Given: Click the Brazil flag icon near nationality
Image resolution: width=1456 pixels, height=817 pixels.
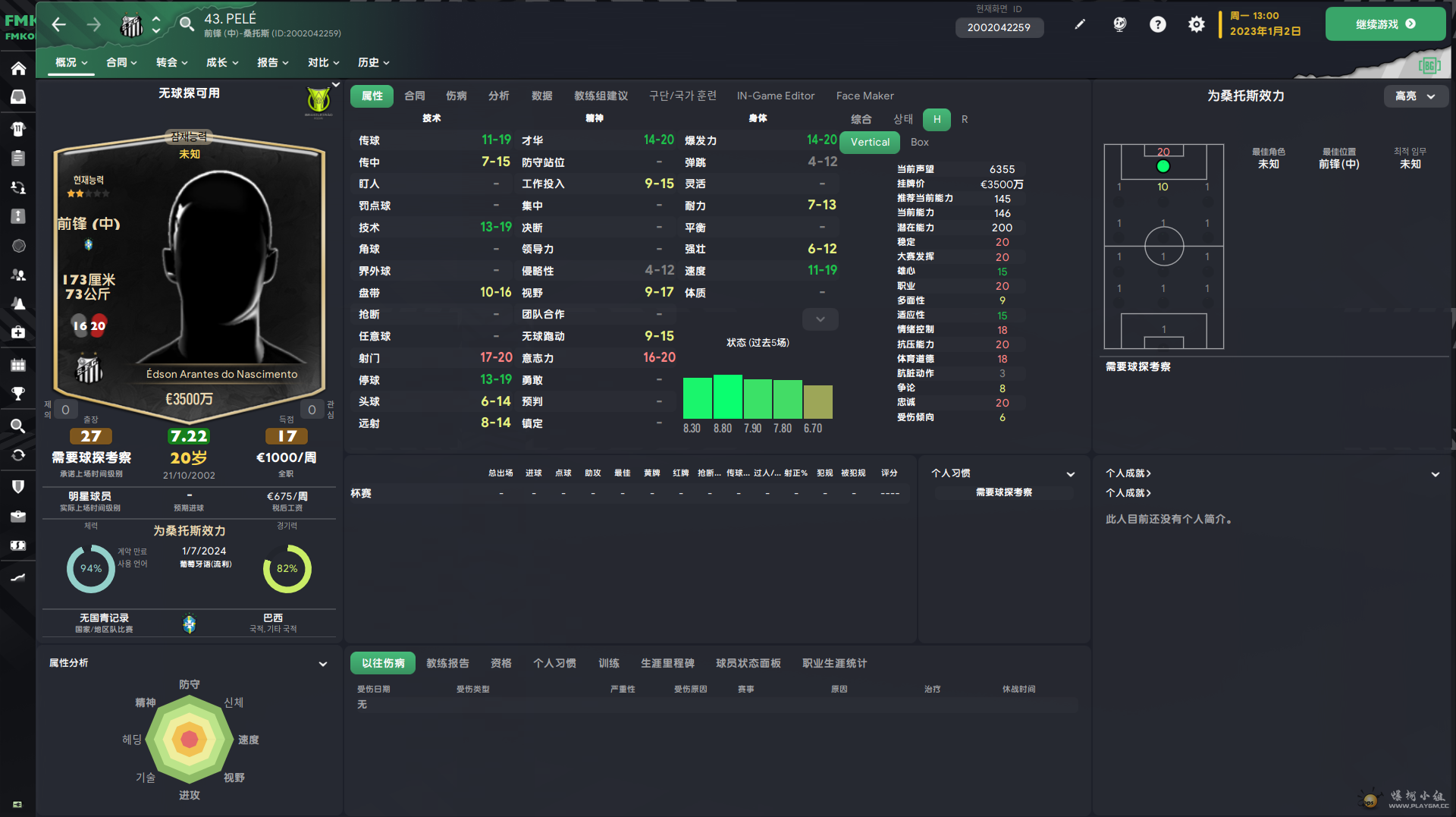Looking at the screenshot, I should tap(190, 624).
